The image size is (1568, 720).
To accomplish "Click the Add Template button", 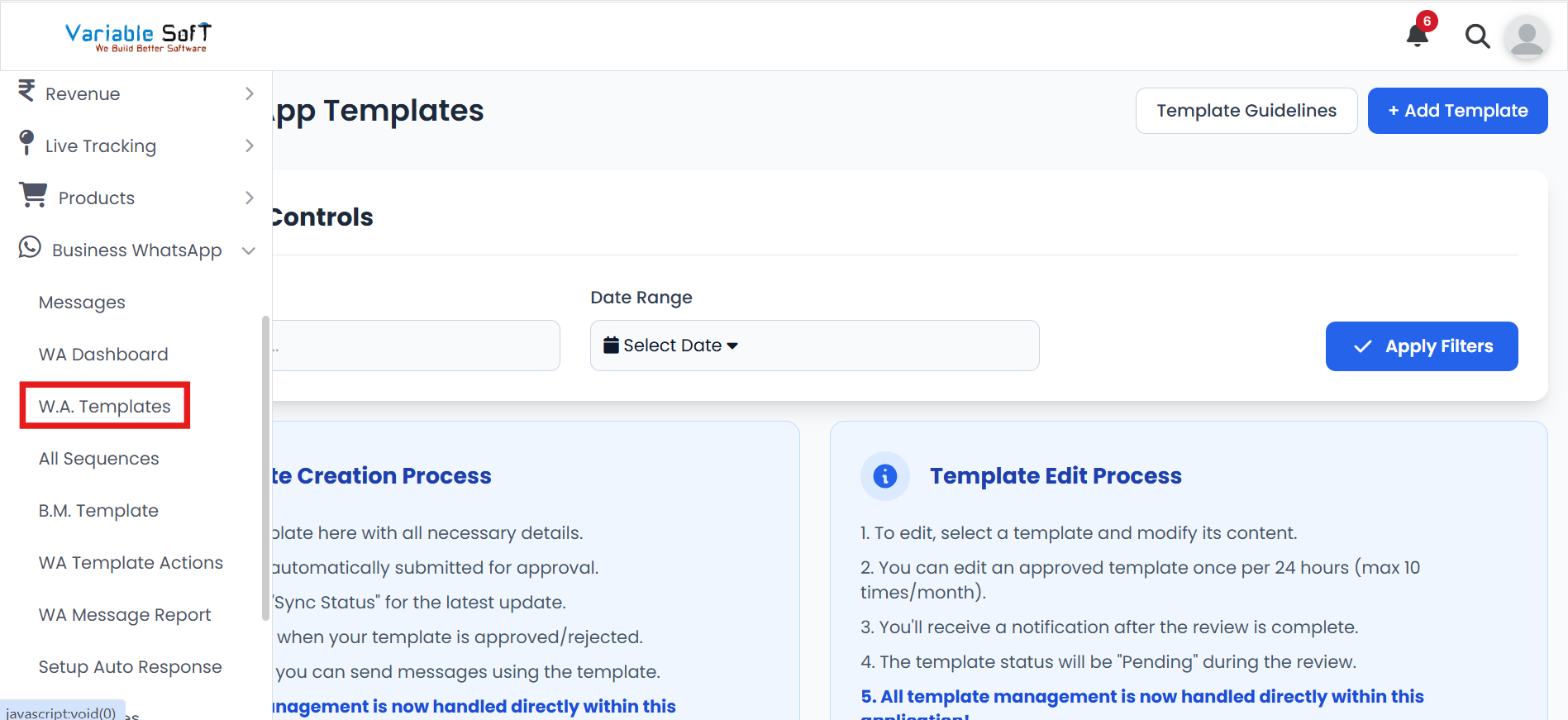I will [x=1457, y=111].
